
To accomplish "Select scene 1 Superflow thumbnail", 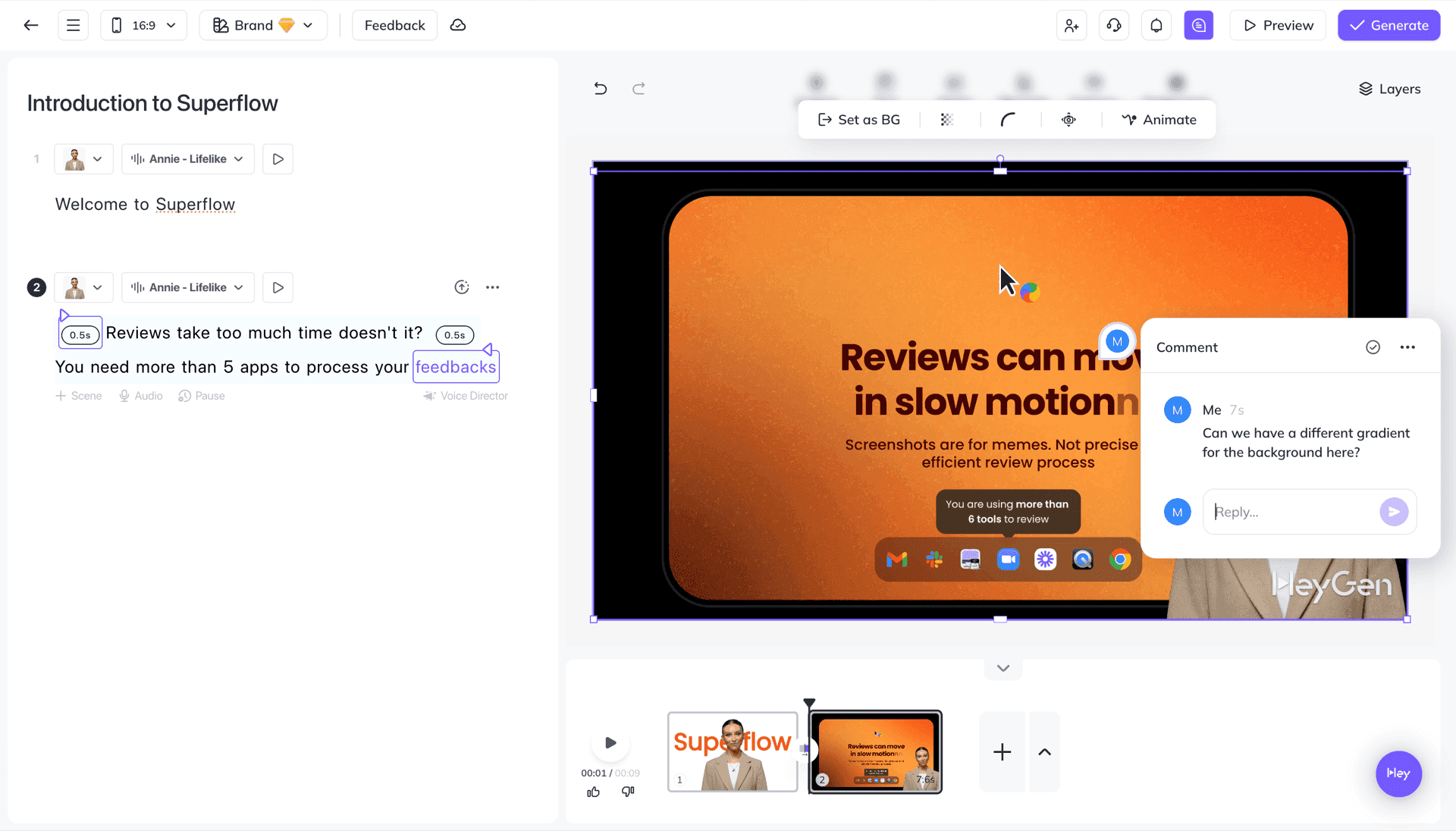I will [x=733, y=751].
